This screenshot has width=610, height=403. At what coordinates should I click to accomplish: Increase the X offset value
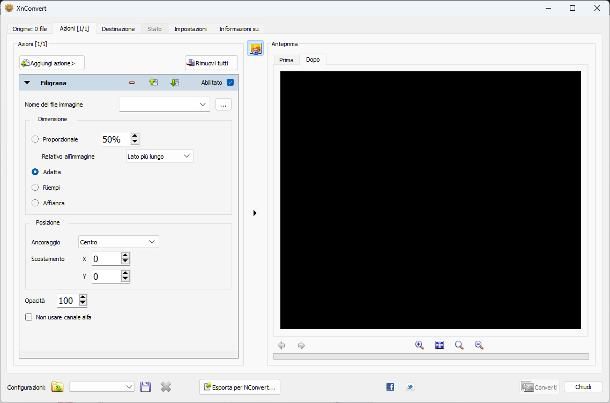click(125, 256)
